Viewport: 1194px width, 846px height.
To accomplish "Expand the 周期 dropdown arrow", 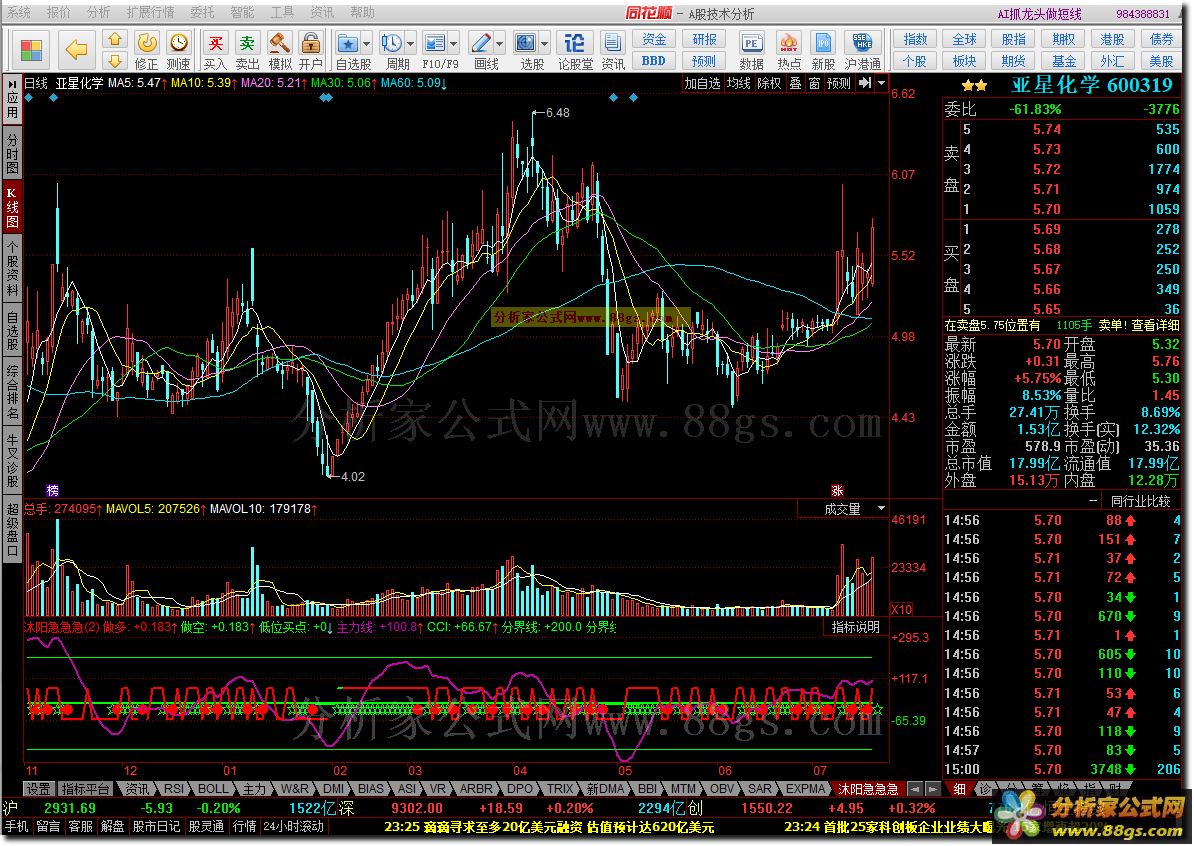I will click(x=410, y=43).
